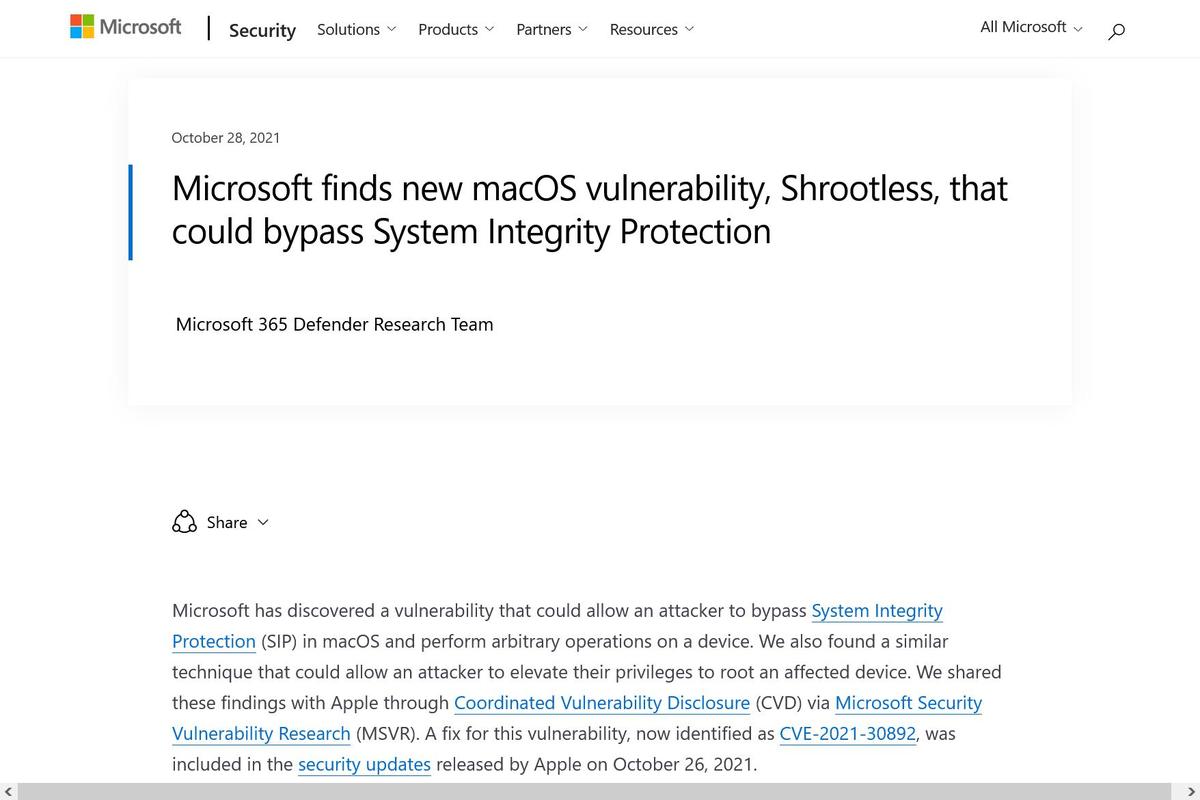The width and height of the screenshot is (1200, 800).
Task: Click the Shrootless article headline
Action: (x=590, y=209)
